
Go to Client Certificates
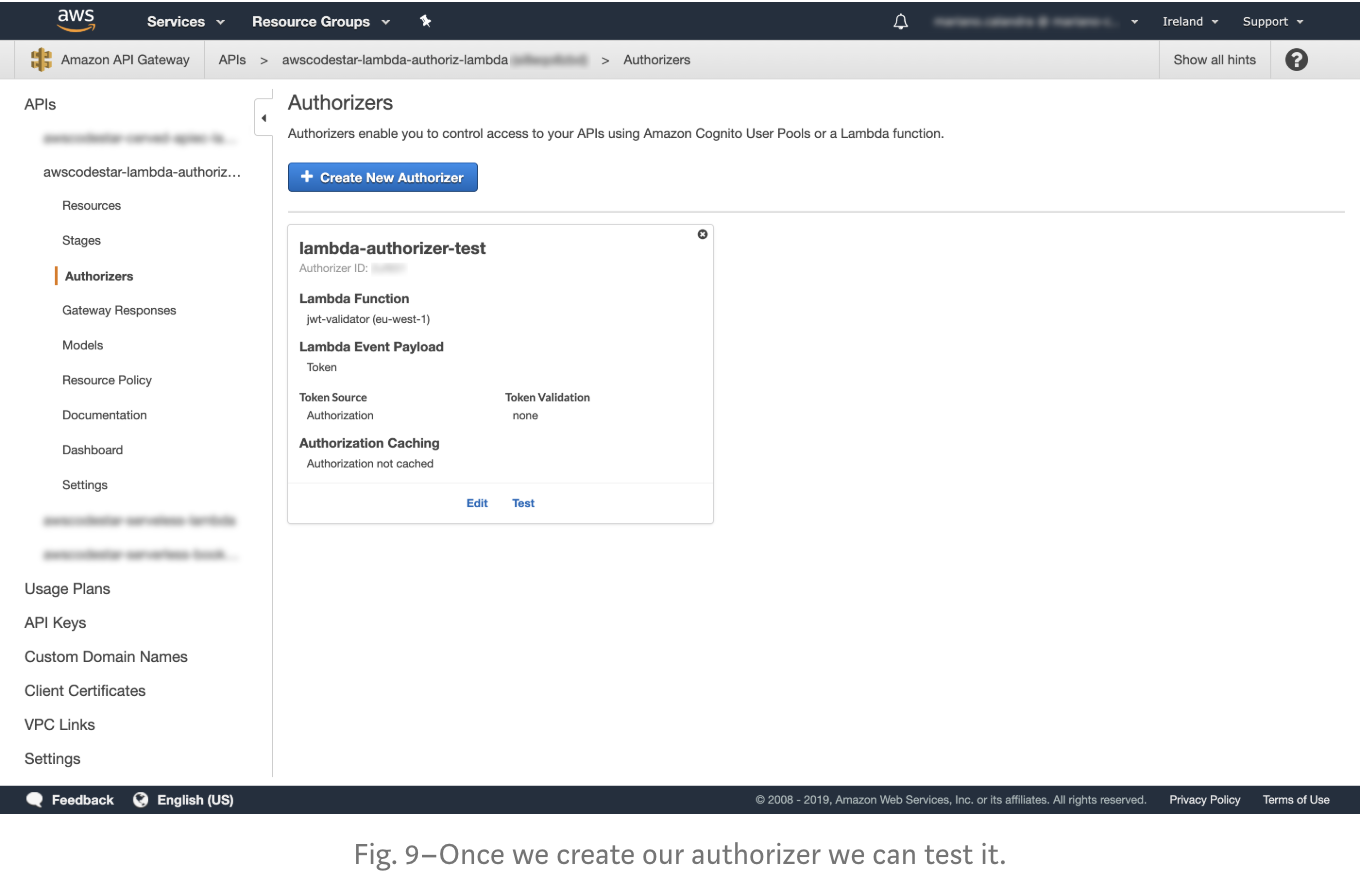pos(85,691)
